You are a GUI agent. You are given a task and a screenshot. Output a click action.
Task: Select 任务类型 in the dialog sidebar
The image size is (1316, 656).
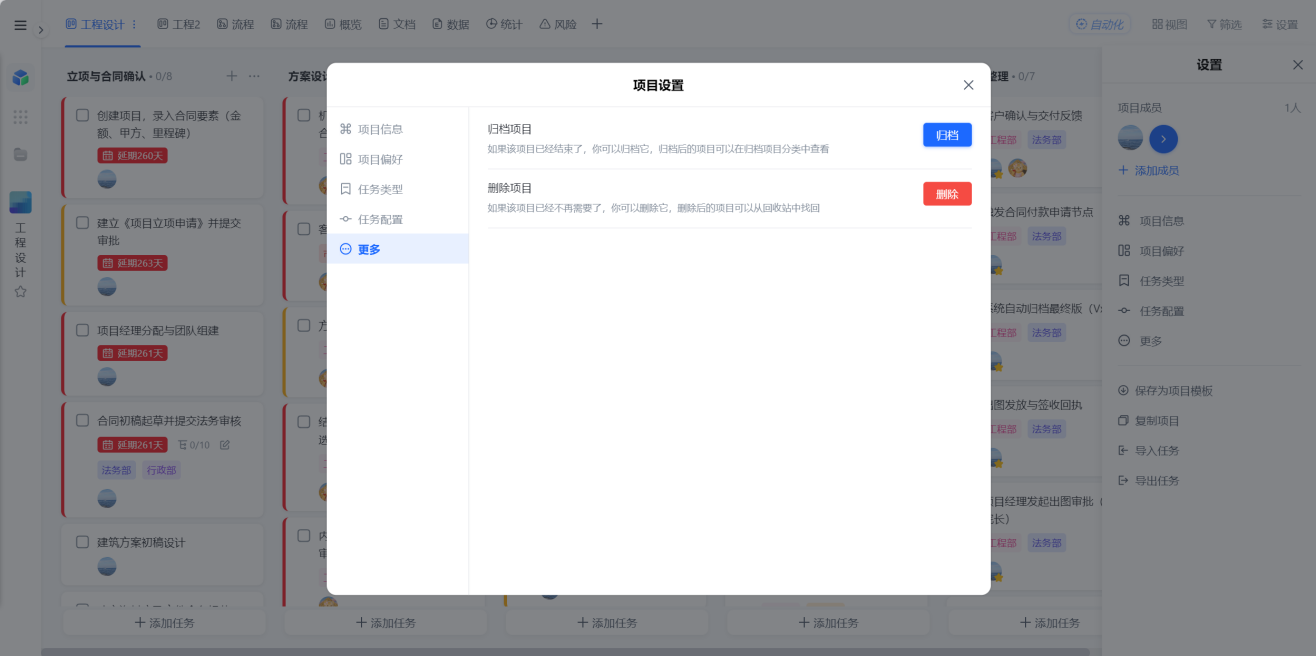click(x=398, y=189)
